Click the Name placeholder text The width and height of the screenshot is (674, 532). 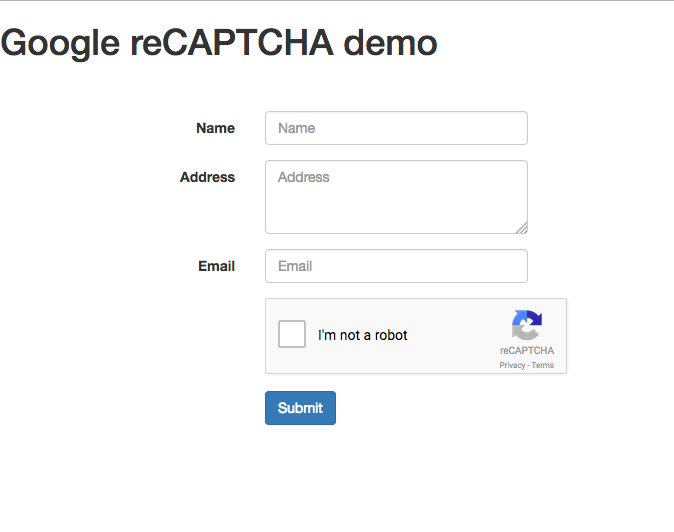coord(297,128)
